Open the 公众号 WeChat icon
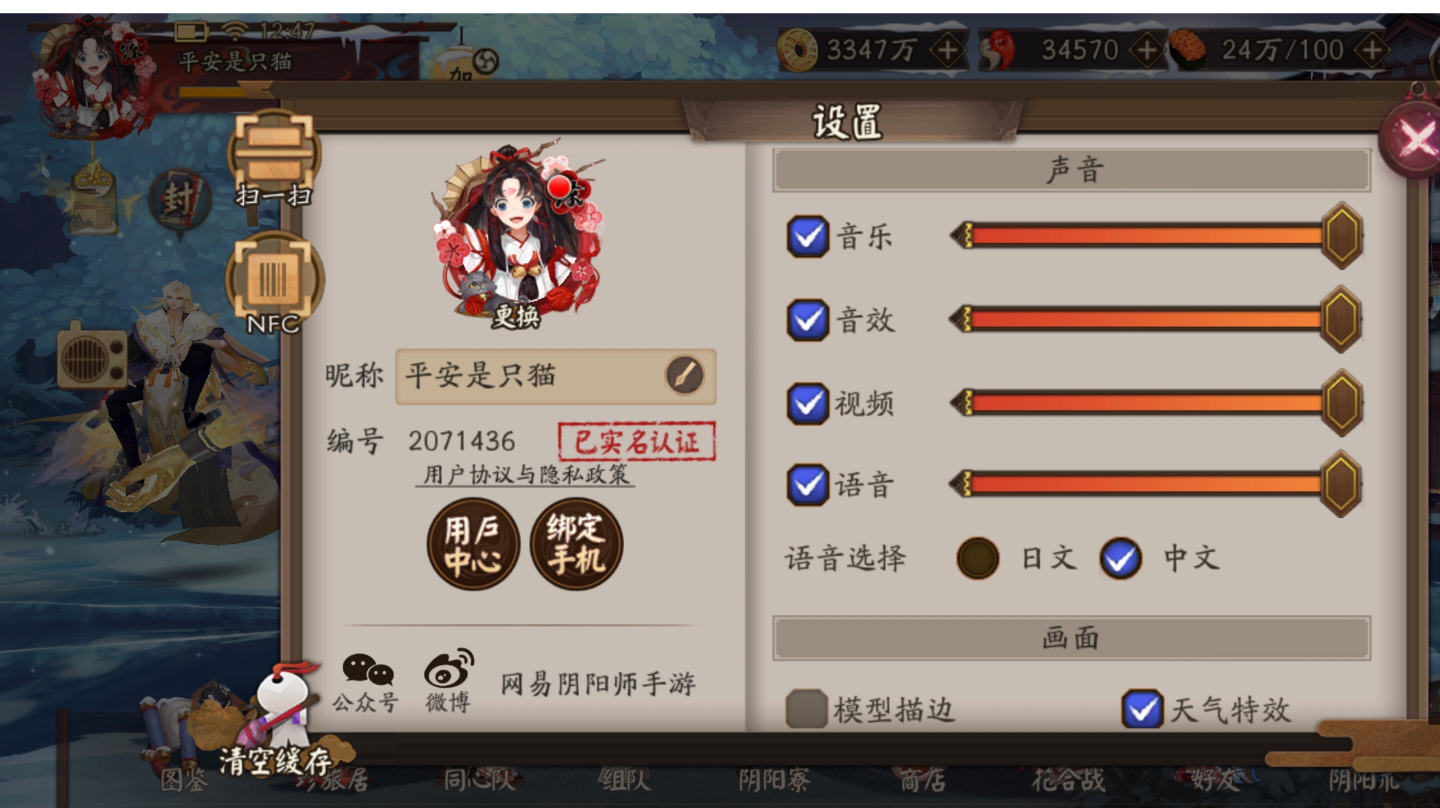Image resolution: width=1440 pixels, height=808 pixels. pyautogui.click(x=366, y=682)
